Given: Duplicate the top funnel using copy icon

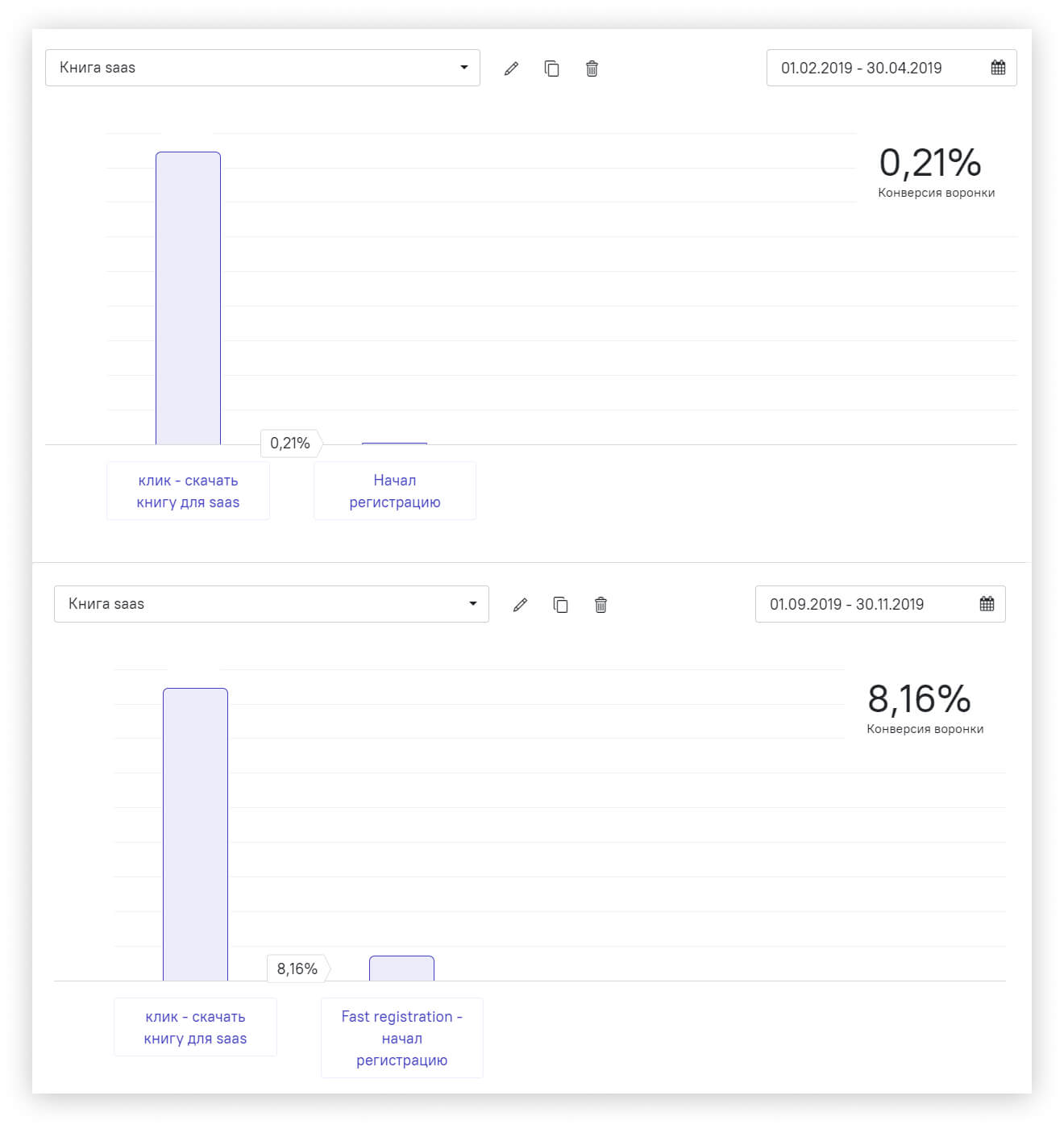Looking at the screenshot, I should pos(552,69).
